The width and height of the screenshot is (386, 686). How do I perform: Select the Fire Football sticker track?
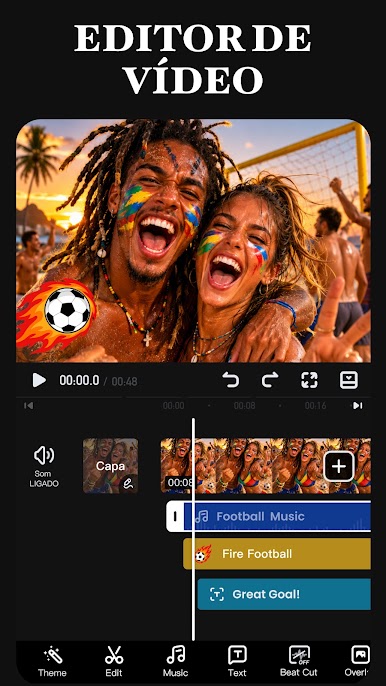277,554
